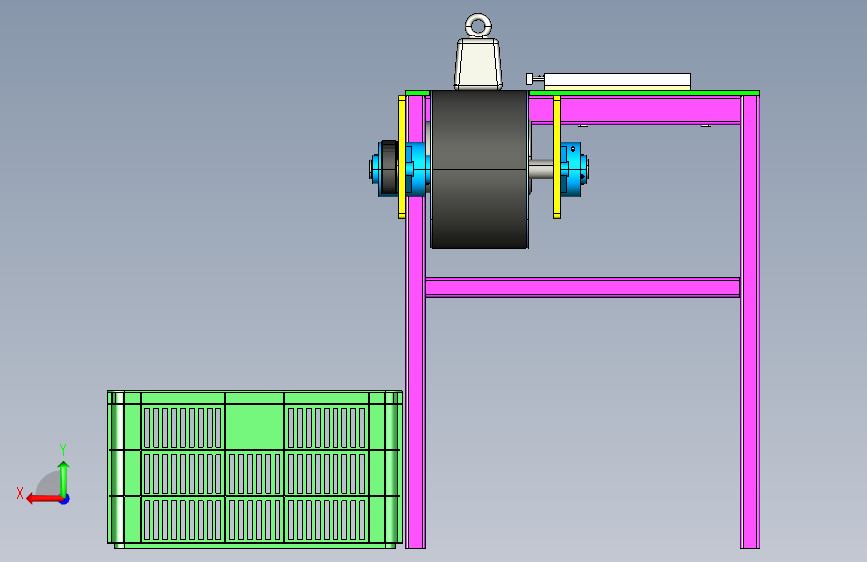This screenshot has width=867, height=562.
Task: Select the black pulley on the left shaft end
Action: pyautogui.click(x=389, y=168)
